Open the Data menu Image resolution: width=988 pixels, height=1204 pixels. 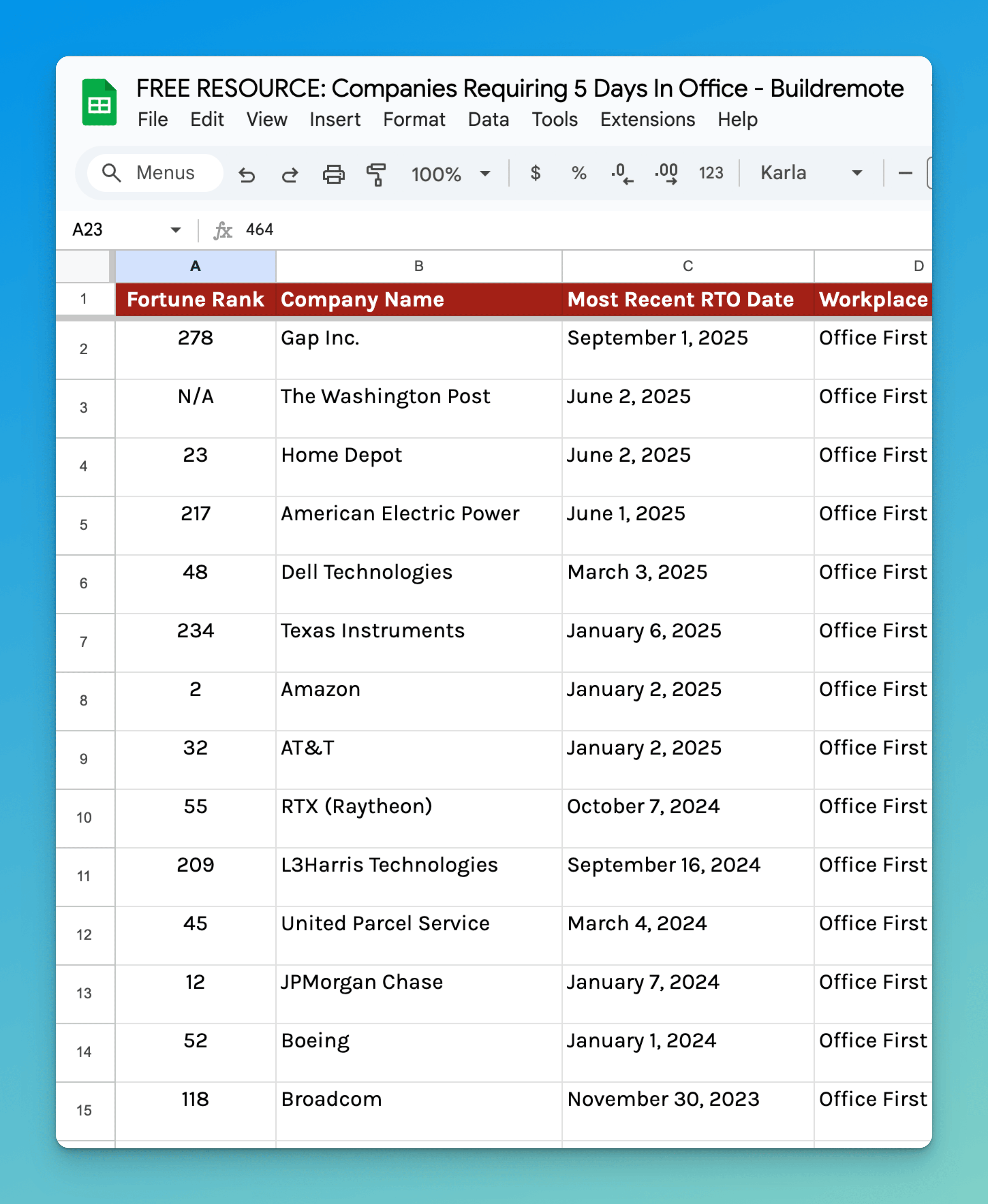point(488,119)
